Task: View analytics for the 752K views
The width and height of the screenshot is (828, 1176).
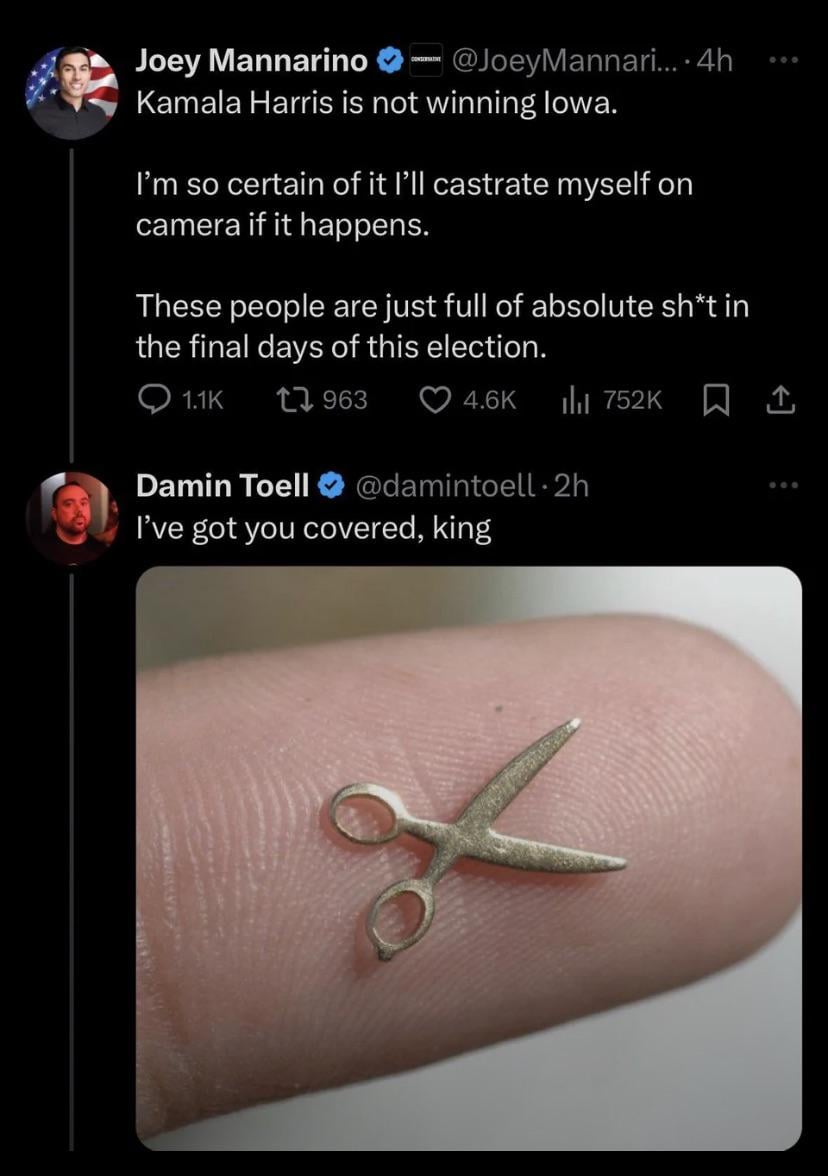Action: [x=572, y=400]
